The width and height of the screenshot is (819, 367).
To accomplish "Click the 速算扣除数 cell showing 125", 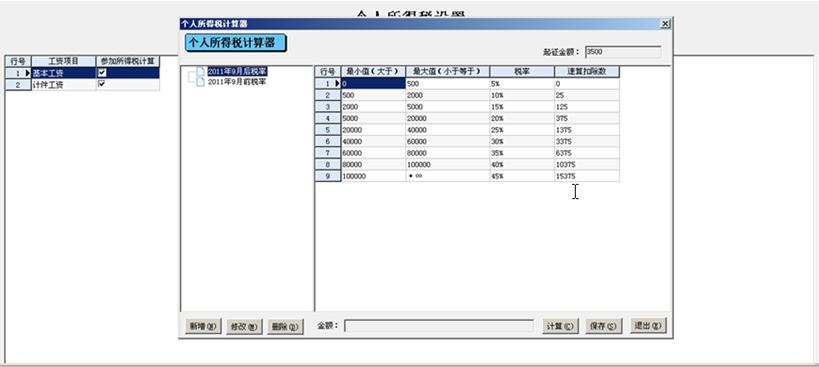I will (x=587, y=106).
